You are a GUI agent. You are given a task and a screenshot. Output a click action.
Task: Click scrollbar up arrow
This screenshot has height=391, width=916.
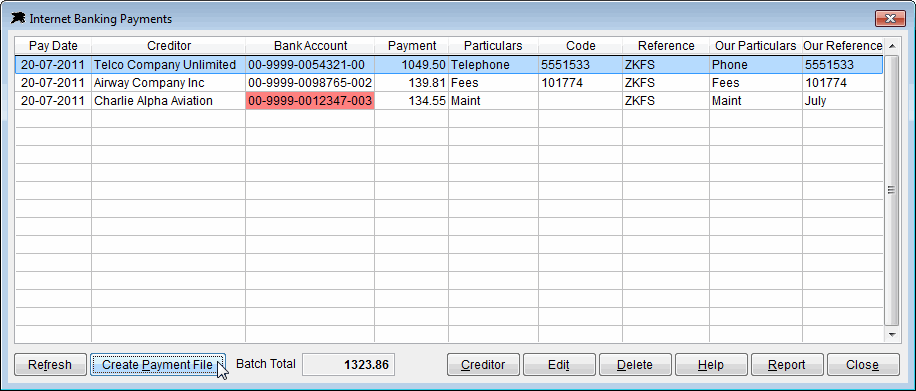point(891,46)
